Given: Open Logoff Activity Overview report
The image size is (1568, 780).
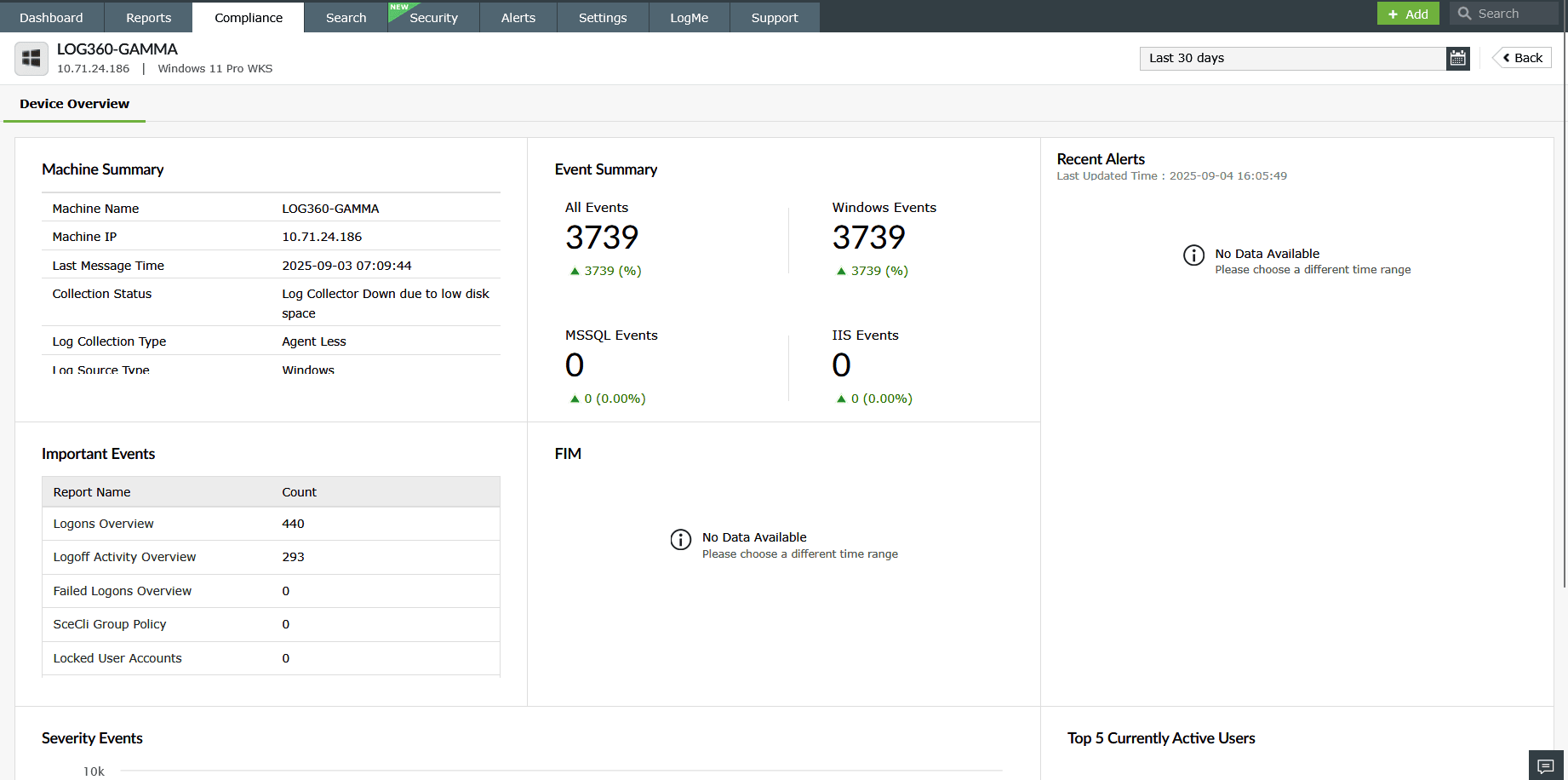Looking at the screenshot, I should point(124,557).
